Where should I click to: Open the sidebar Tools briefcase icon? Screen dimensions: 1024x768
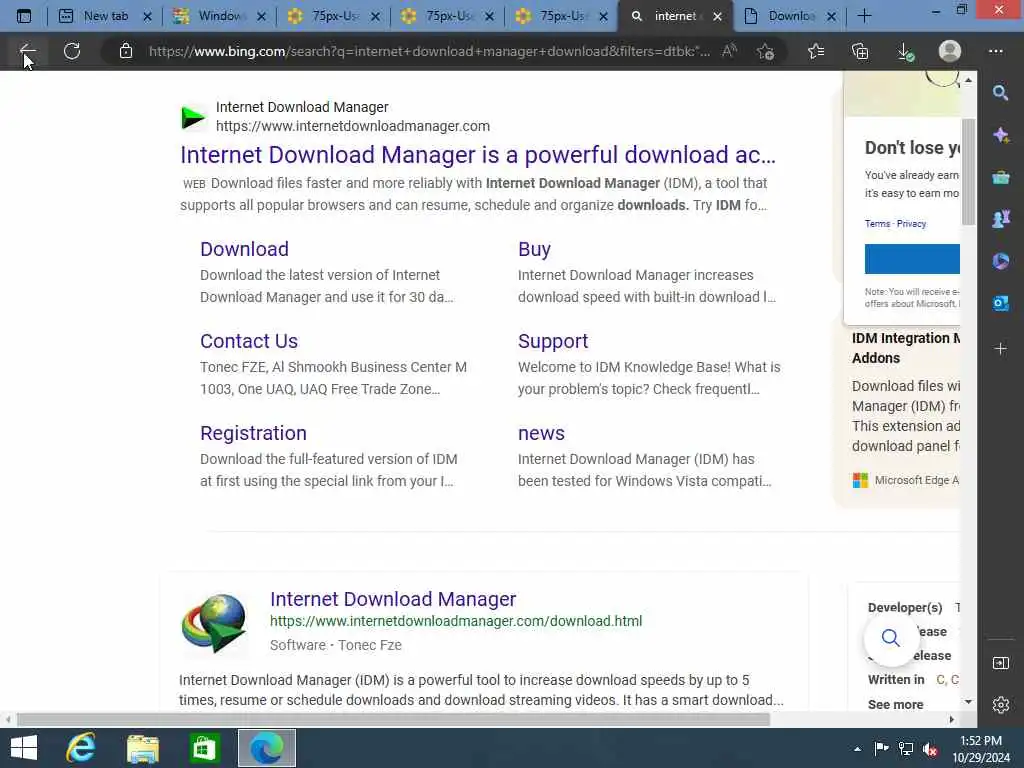(x=1000, y=177)
